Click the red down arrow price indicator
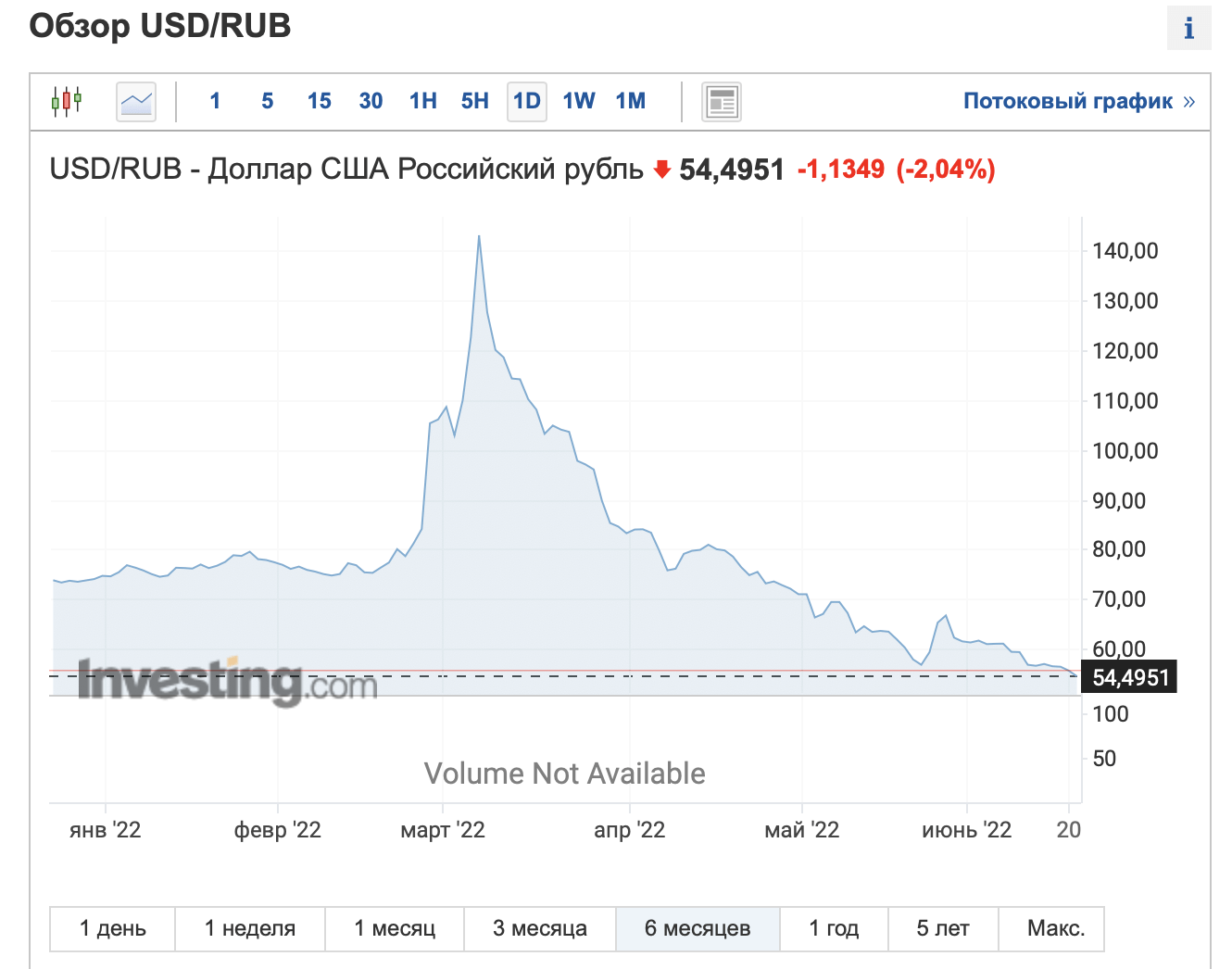The image size is (1232, 969). click(661, 170)
